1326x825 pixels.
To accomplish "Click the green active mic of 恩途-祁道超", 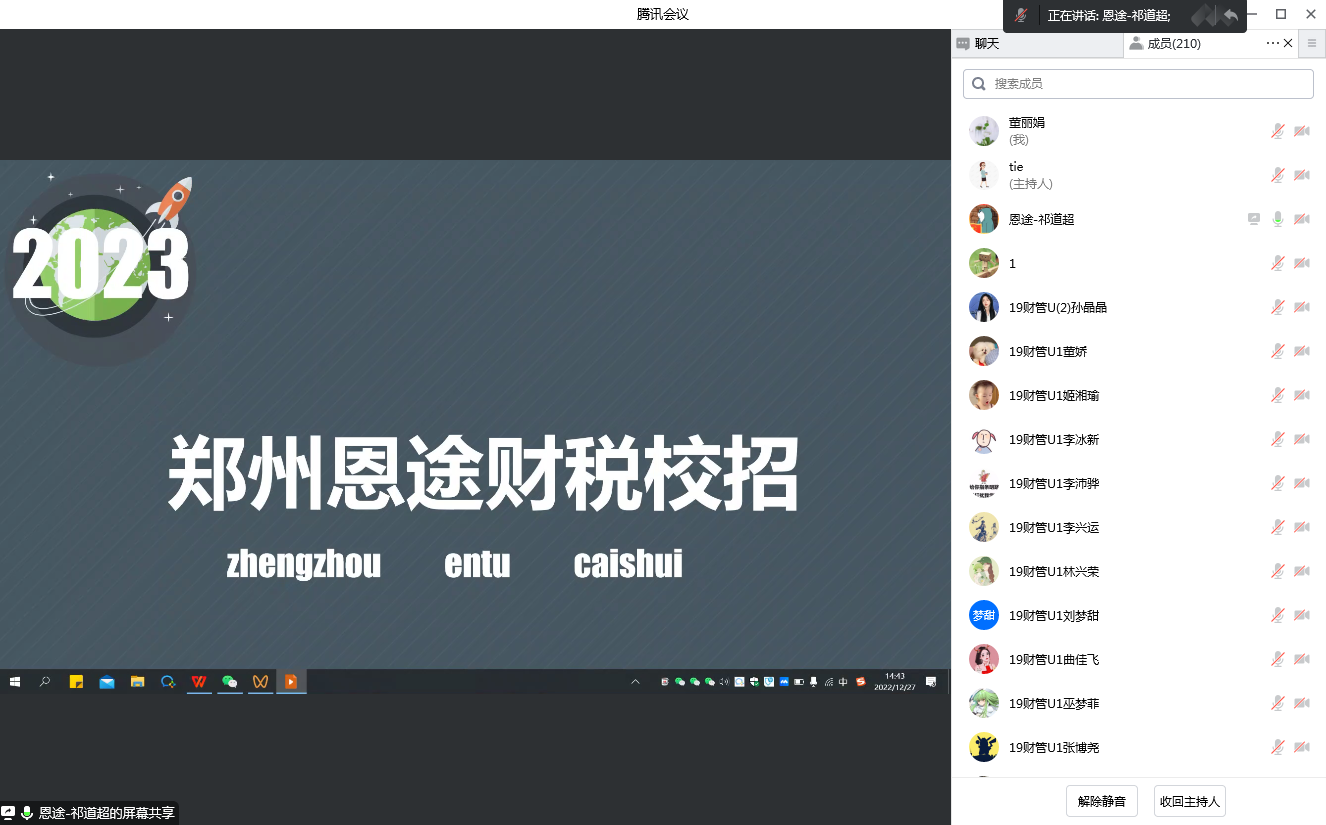I will pos(1277,219).
